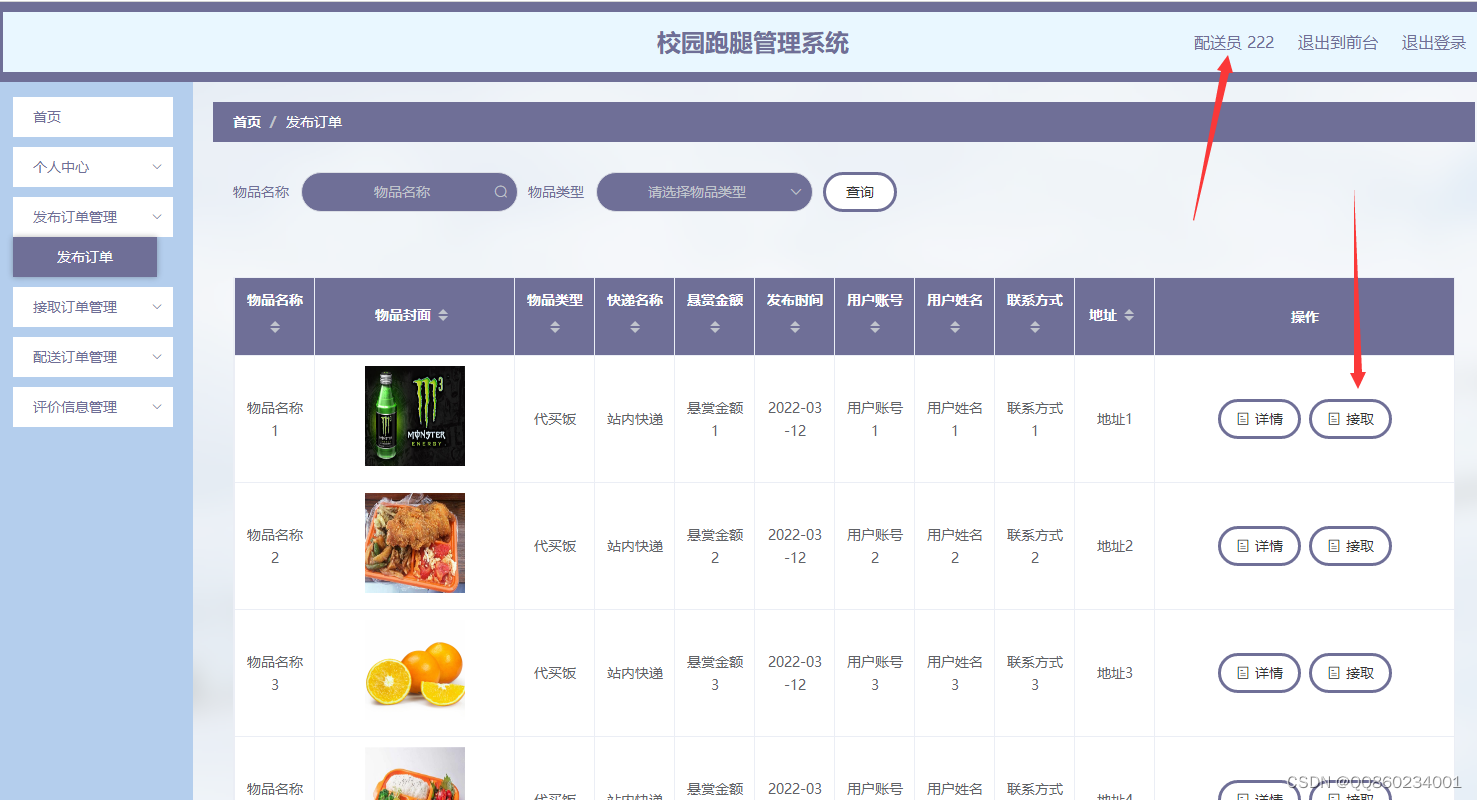This screenshot has width=1477, height=800.
Task: Sort by 发布时间 column arrows
Action: pyautogui.click(x=795, y=327)
